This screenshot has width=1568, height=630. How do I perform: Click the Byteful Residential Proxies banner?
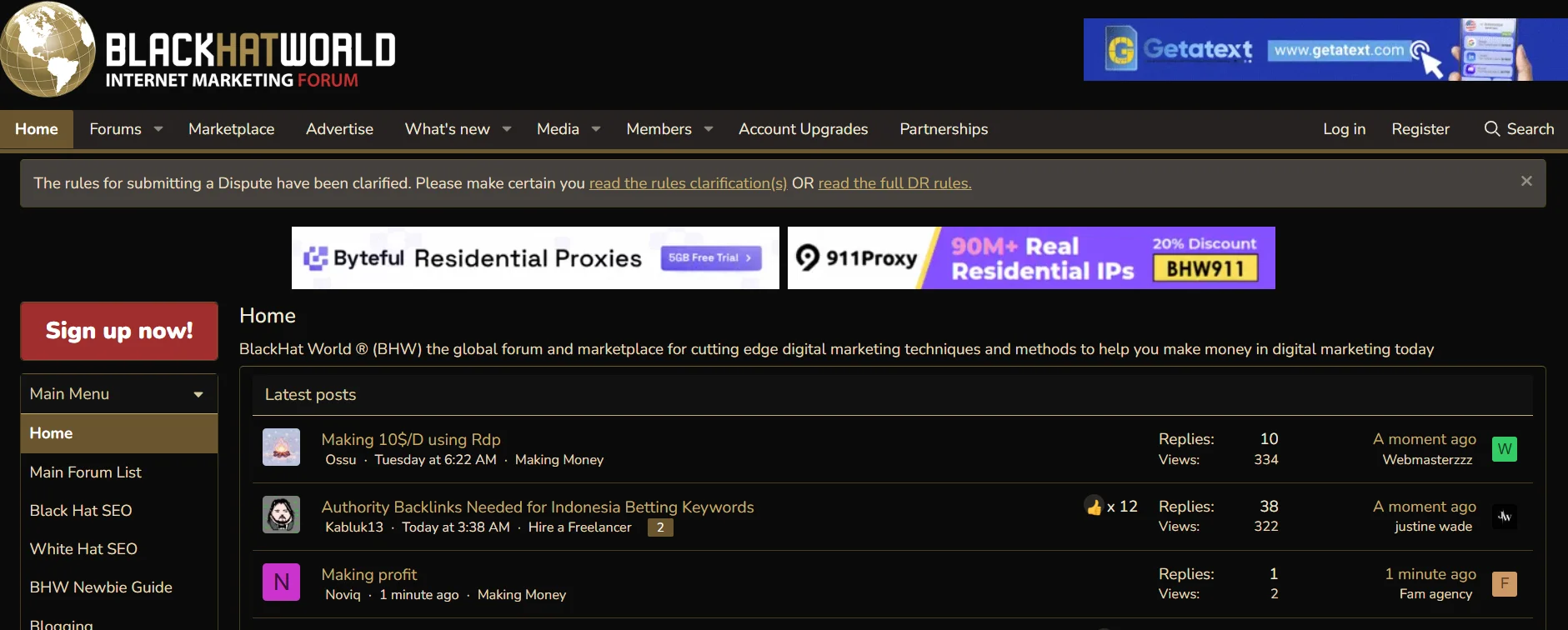point(535,258)
